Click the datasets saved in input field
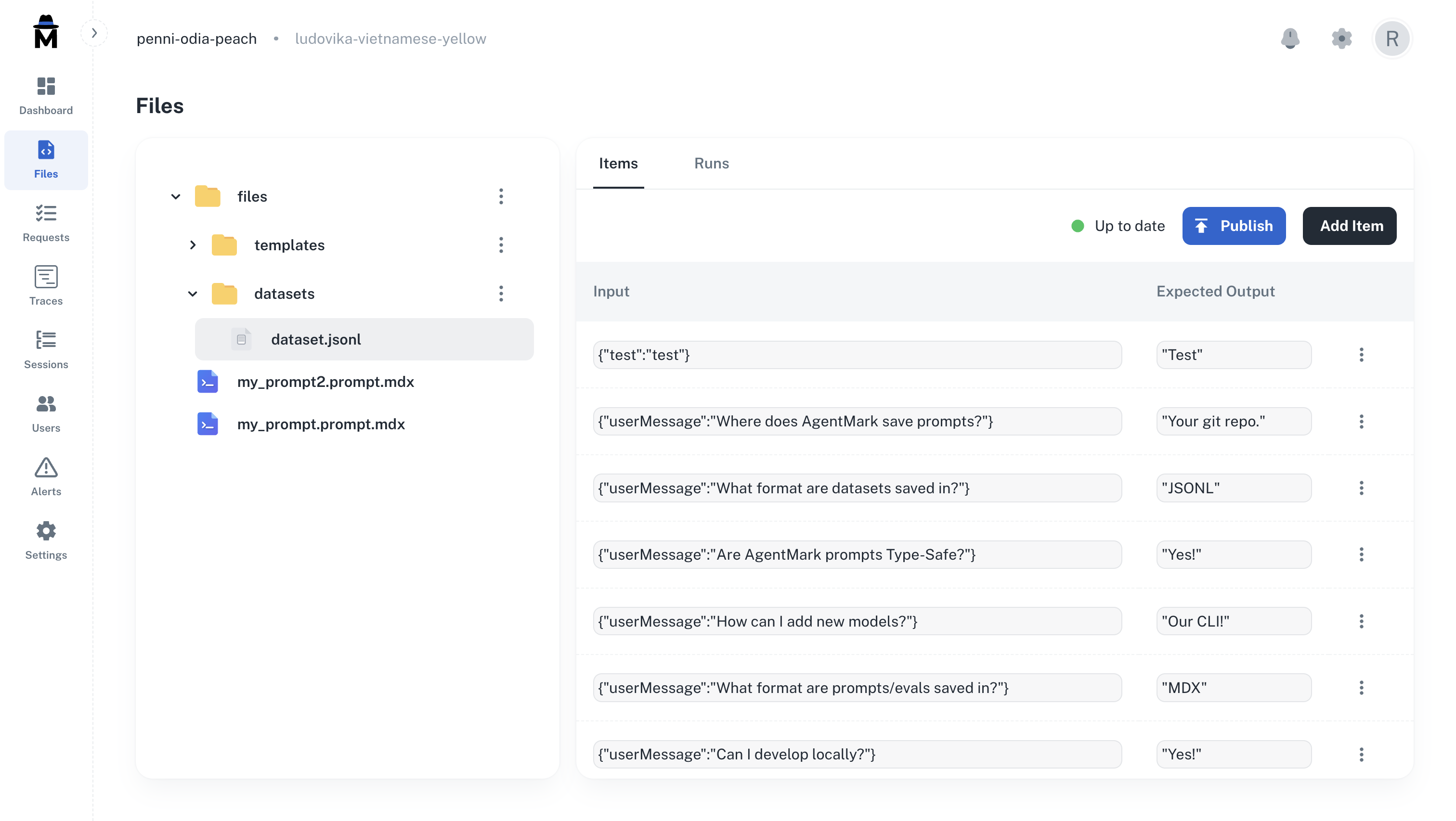 coord(857,488)
